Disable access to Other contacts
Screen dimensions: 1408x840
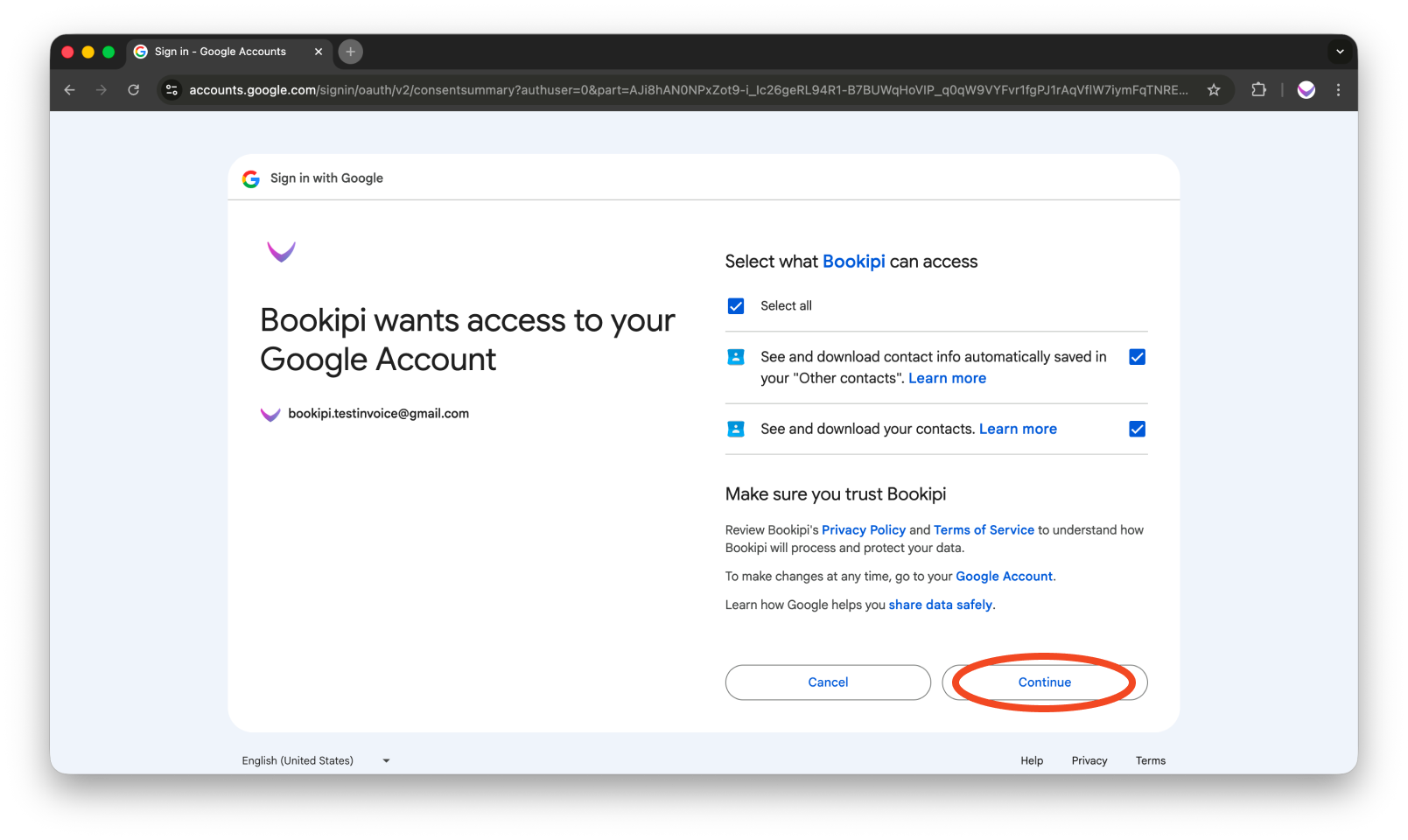coord(1136,357)
